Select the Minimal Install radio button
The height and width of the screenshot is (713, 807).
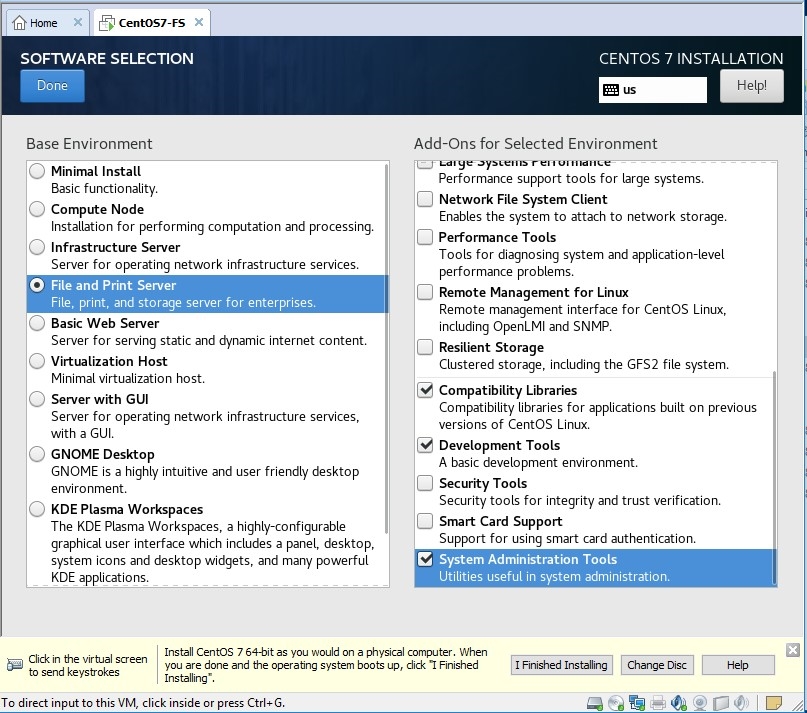click(x=37, y=171)
